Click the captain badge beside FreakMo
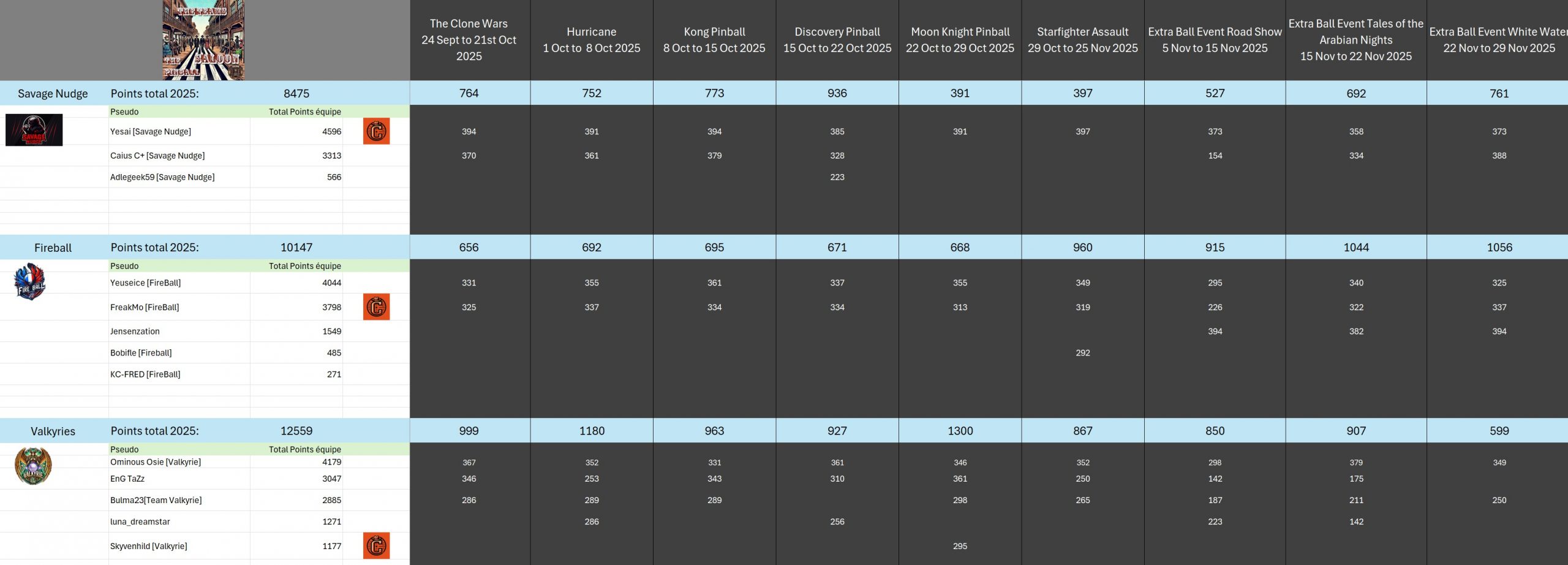Viewport: 1568px width, 565px height. pyautogui.click(x=376, y=307)
